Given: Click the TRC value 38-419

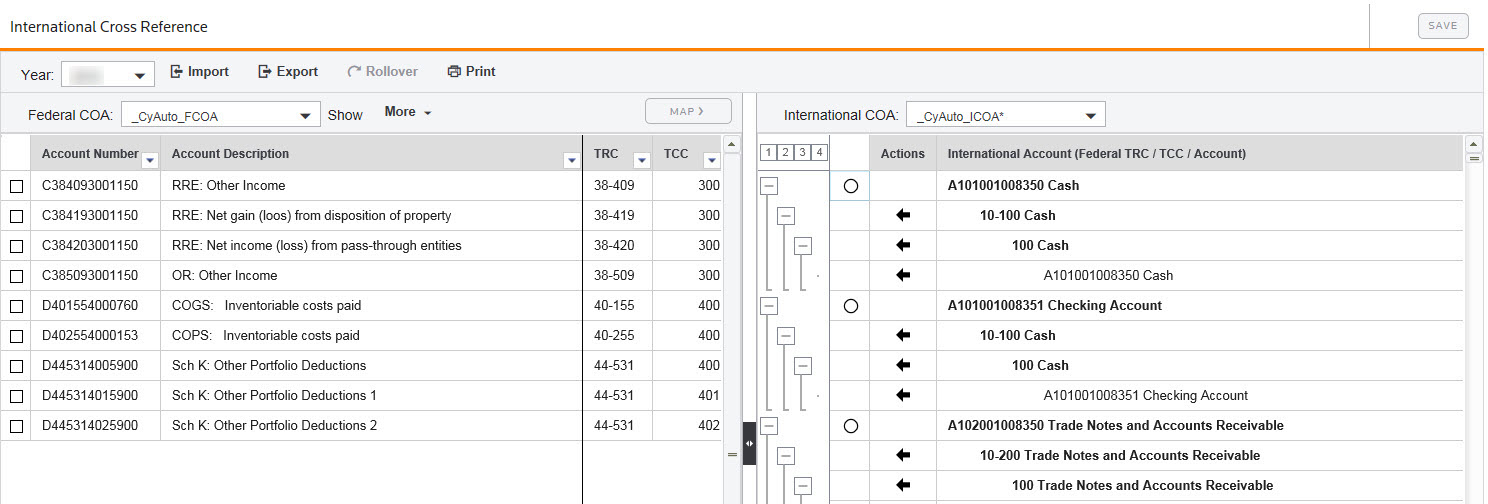Looking at the screenshot, I should [615, 216].
